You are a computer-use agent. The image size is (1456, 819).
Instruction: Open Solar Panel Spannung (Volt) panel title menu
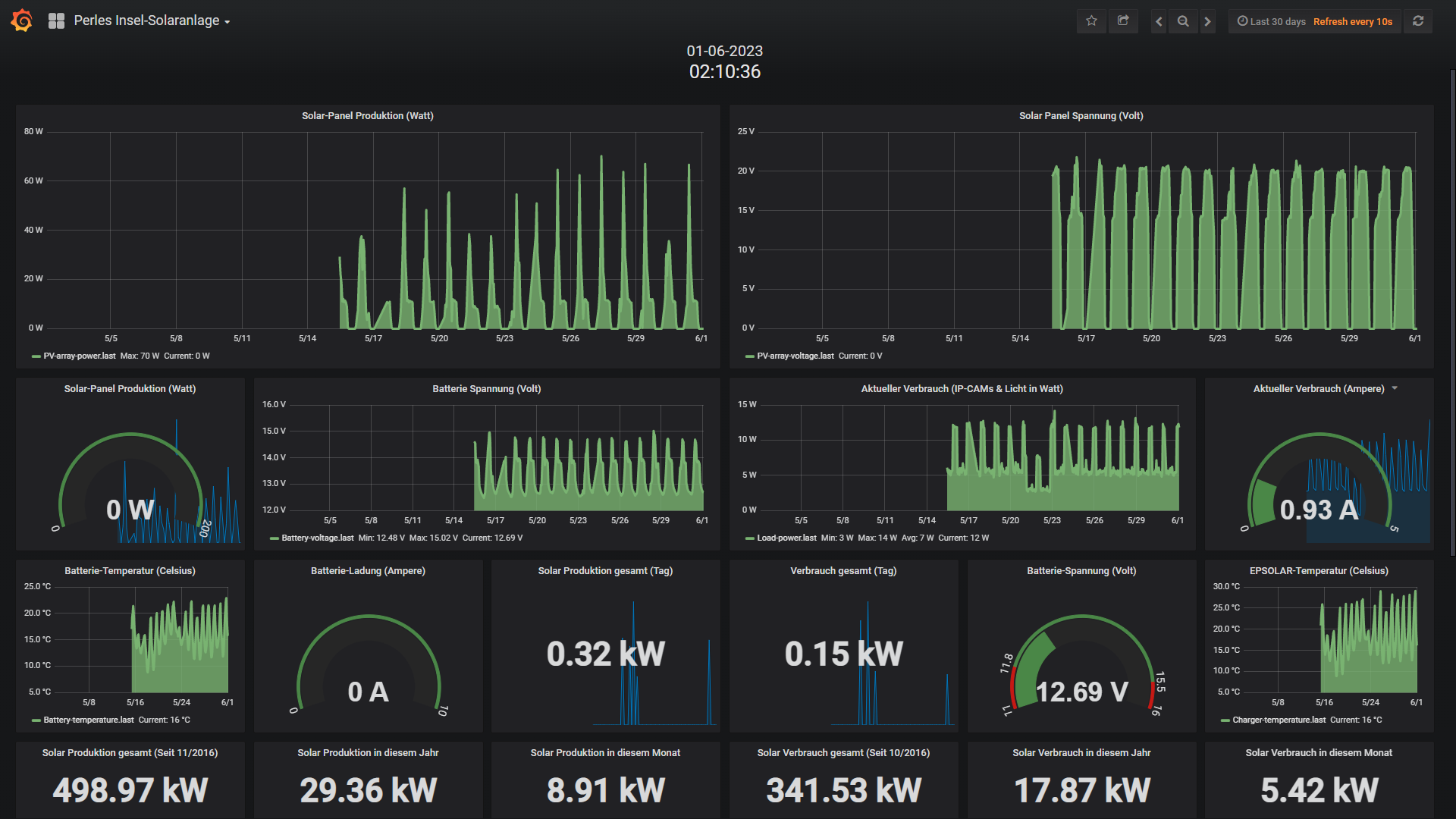pos(1081,115)
